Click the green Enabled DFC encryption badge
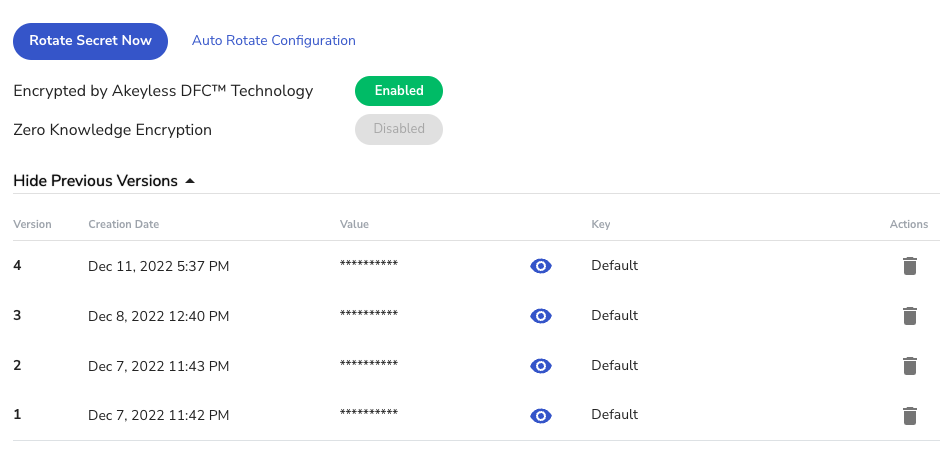940x455 pixels. pyautogui.click(x=398, y=91)
